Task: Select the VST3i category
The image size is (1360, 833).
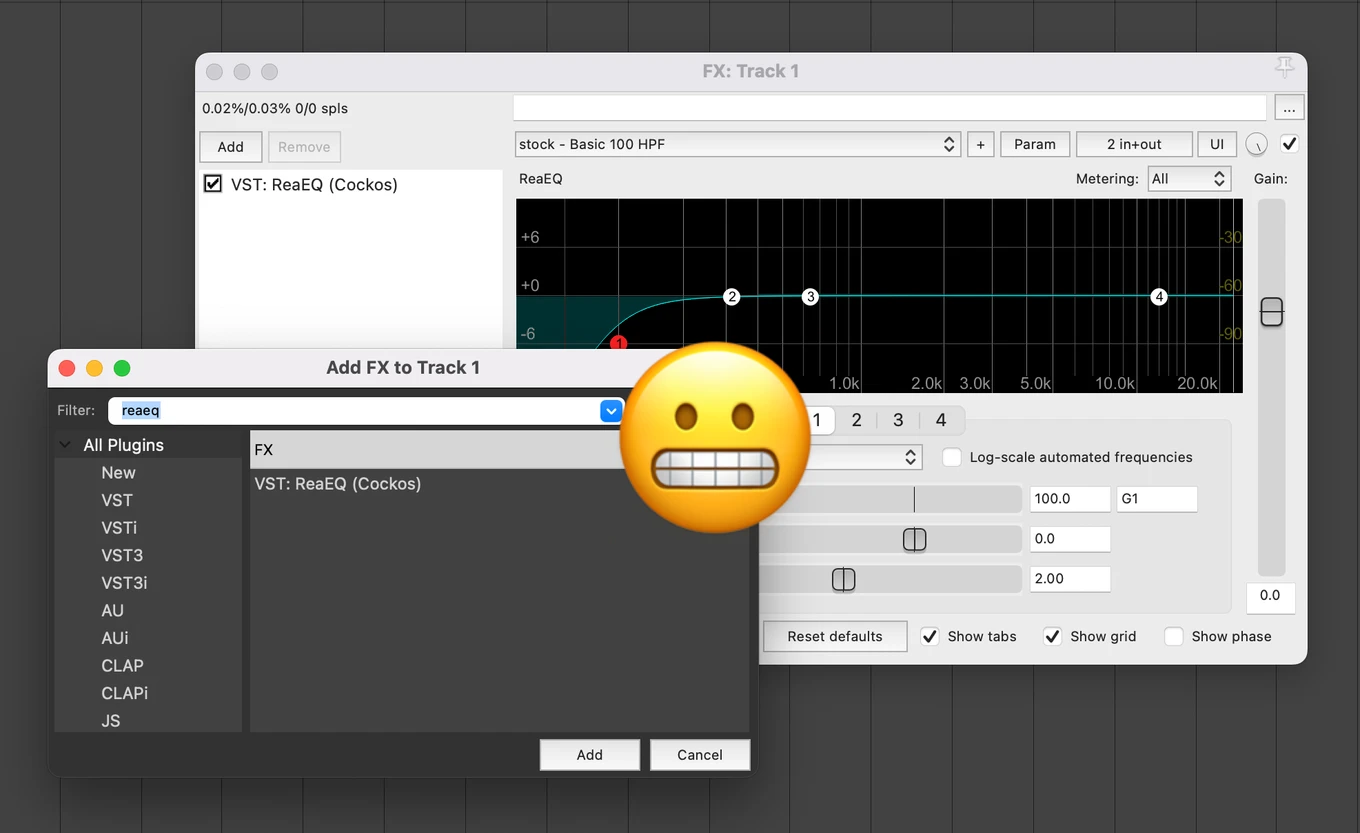Action: (124, 583)
